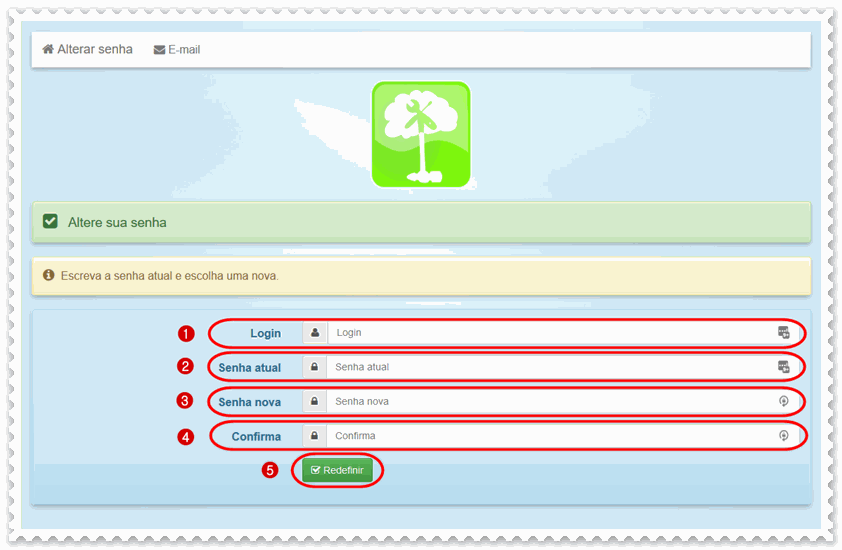Focus the Login text input
The height and width of the screenshot is (550, 842).
coord(550,333)
